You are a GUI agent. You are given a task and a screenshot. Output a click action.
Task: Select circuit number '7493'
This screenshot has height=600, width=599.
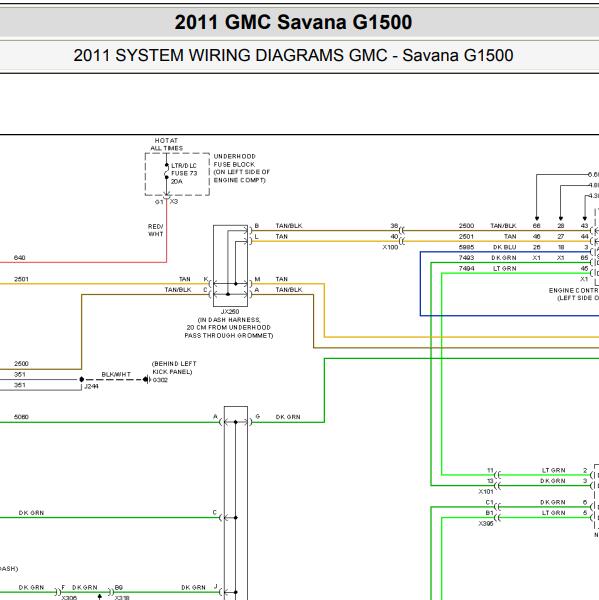point(466,258)
